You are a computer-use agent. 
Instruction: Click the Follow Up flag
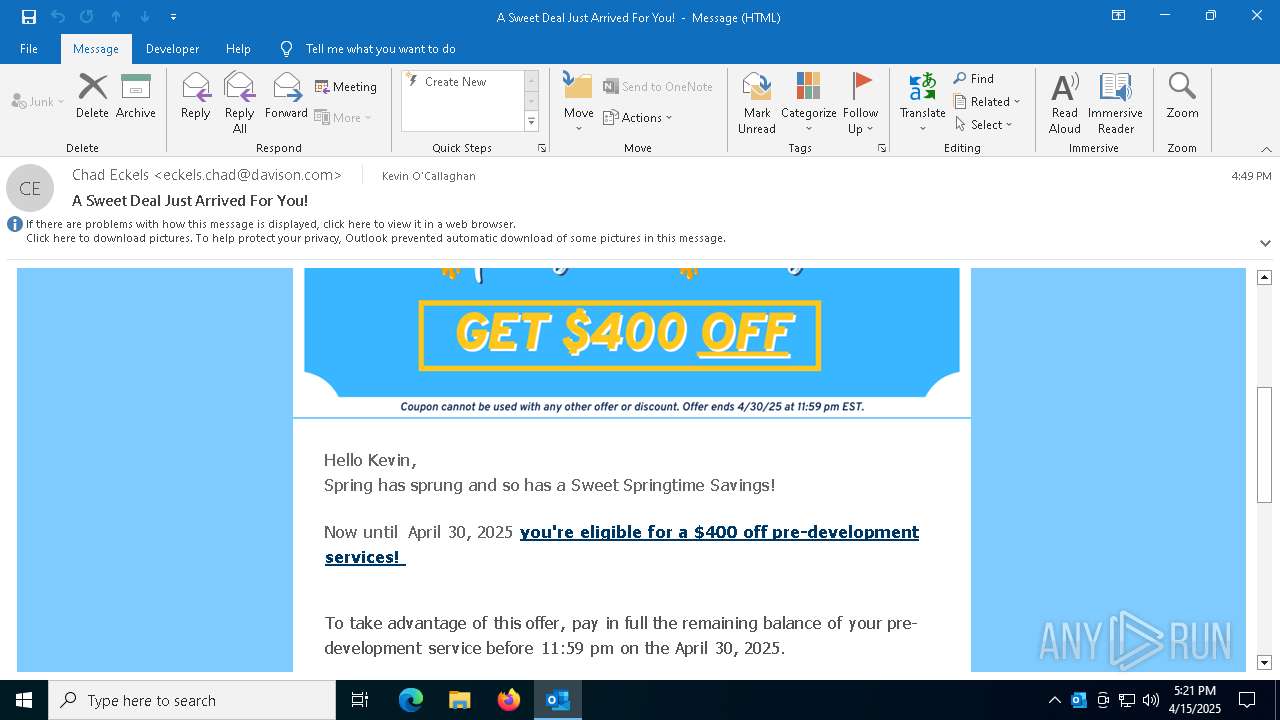point(860,102)
